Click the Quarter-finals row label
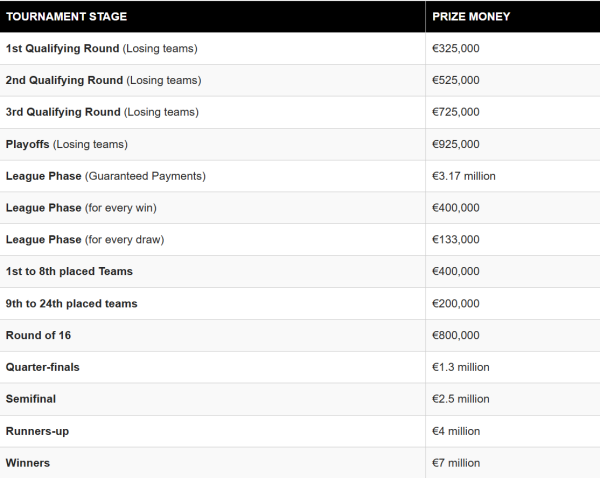Viewport: 600px width, 478px height. click(x=42, y=367)
